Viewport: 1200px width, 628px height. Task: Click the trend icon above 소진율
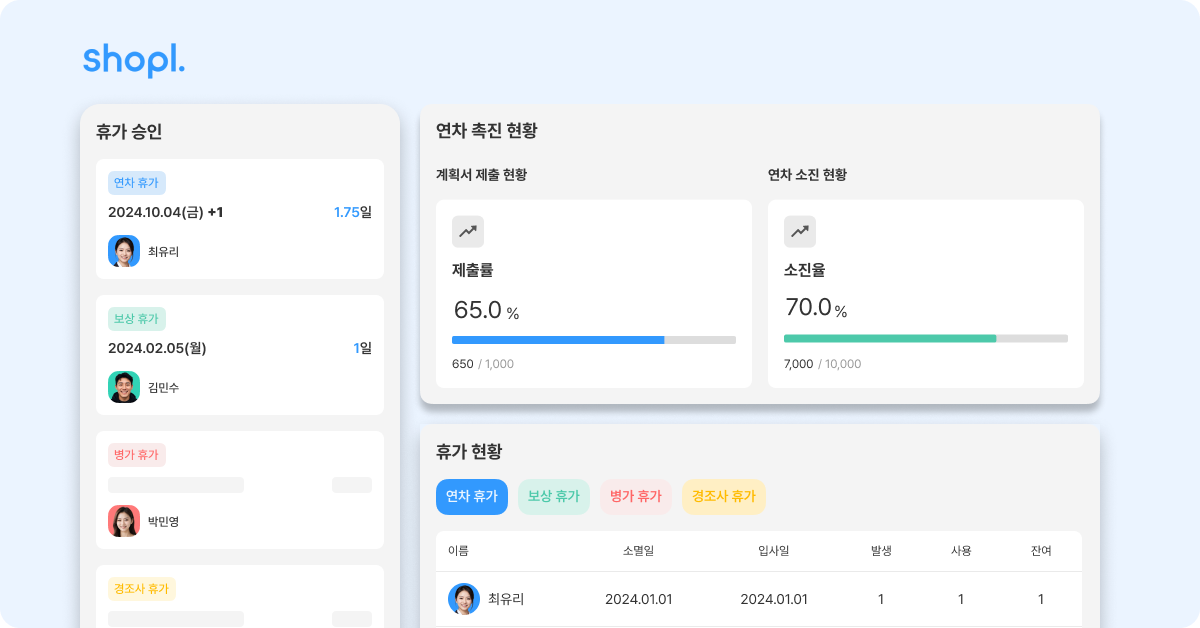pyautogui.click(x=800, y=232)
